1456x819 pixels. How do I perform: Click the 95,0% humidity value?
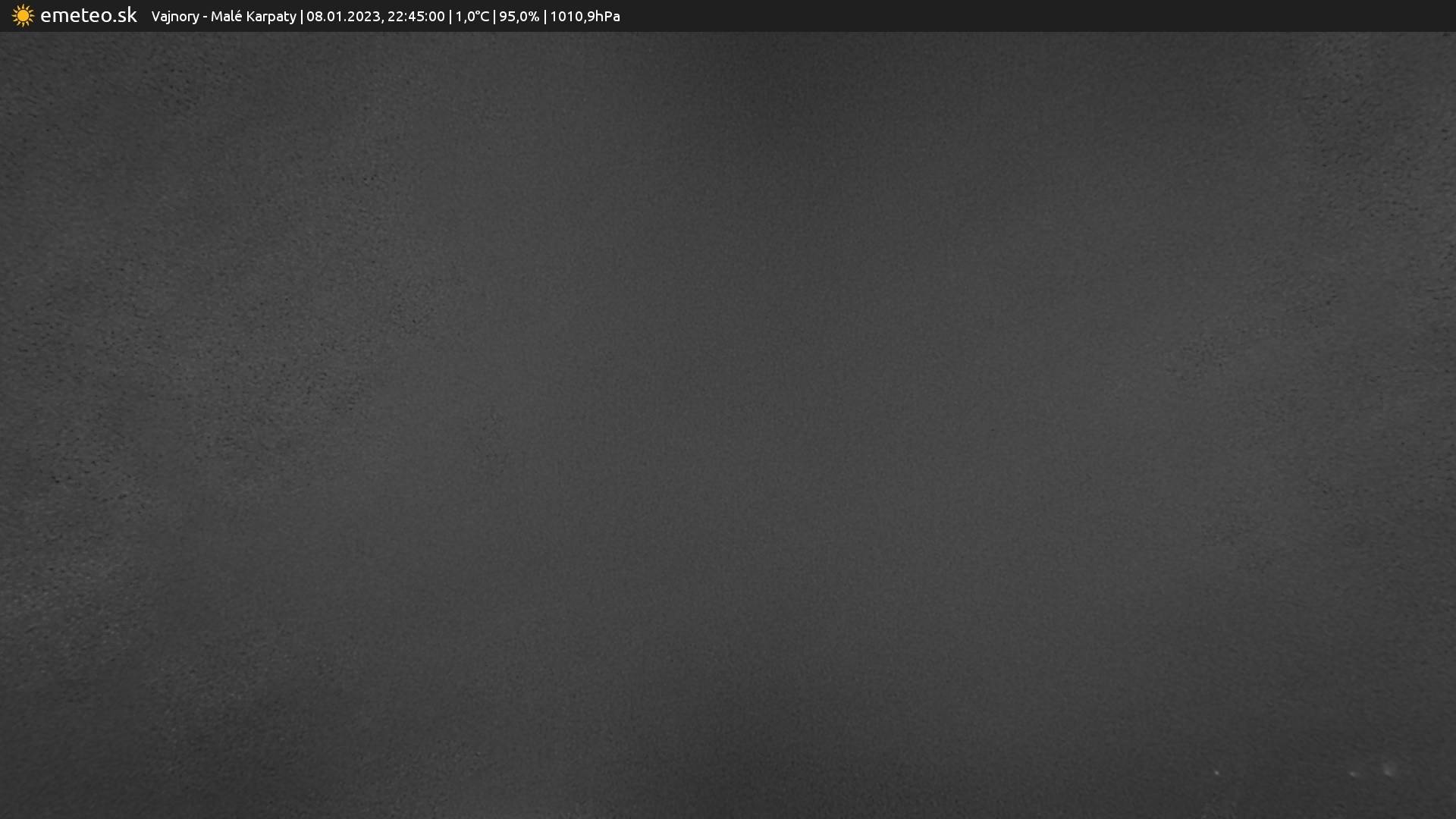click(x=519, y=17)
